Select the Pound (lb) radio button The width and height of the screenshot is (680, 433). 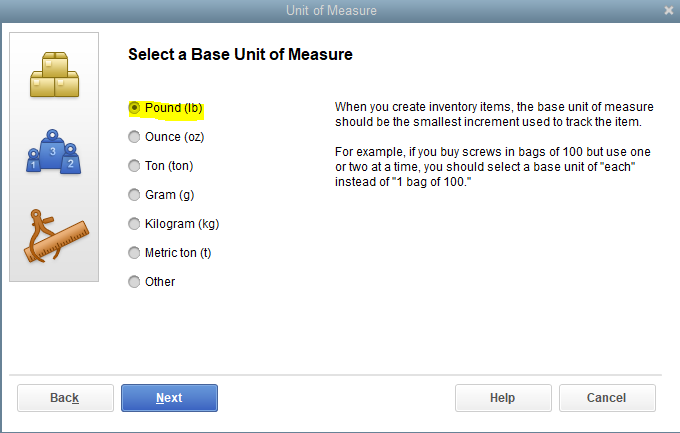(134, 107)
